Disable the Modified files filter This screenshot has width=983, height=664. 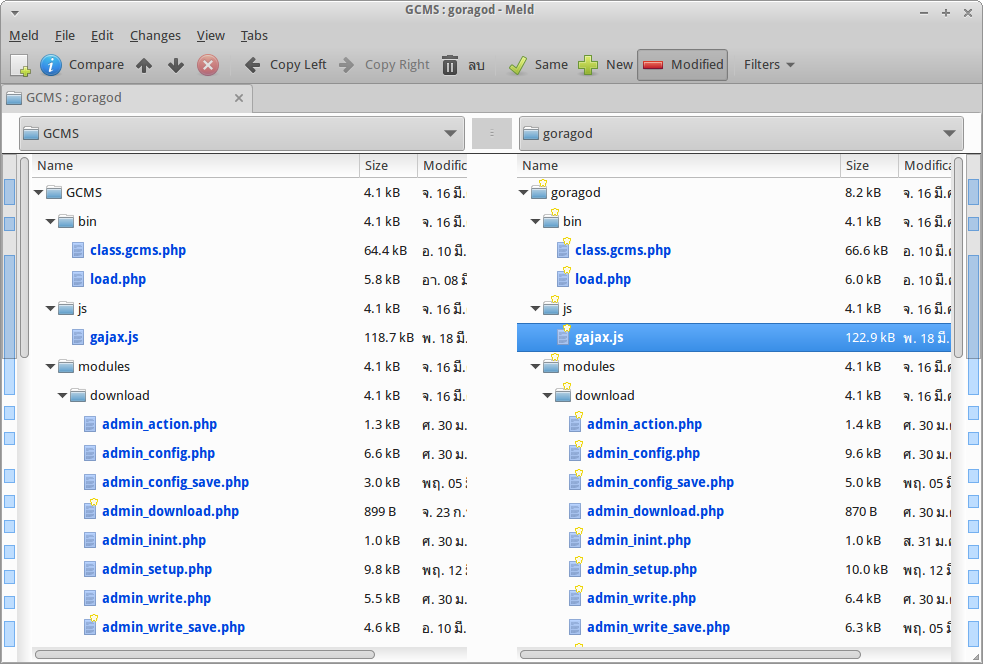coord(682,64)
